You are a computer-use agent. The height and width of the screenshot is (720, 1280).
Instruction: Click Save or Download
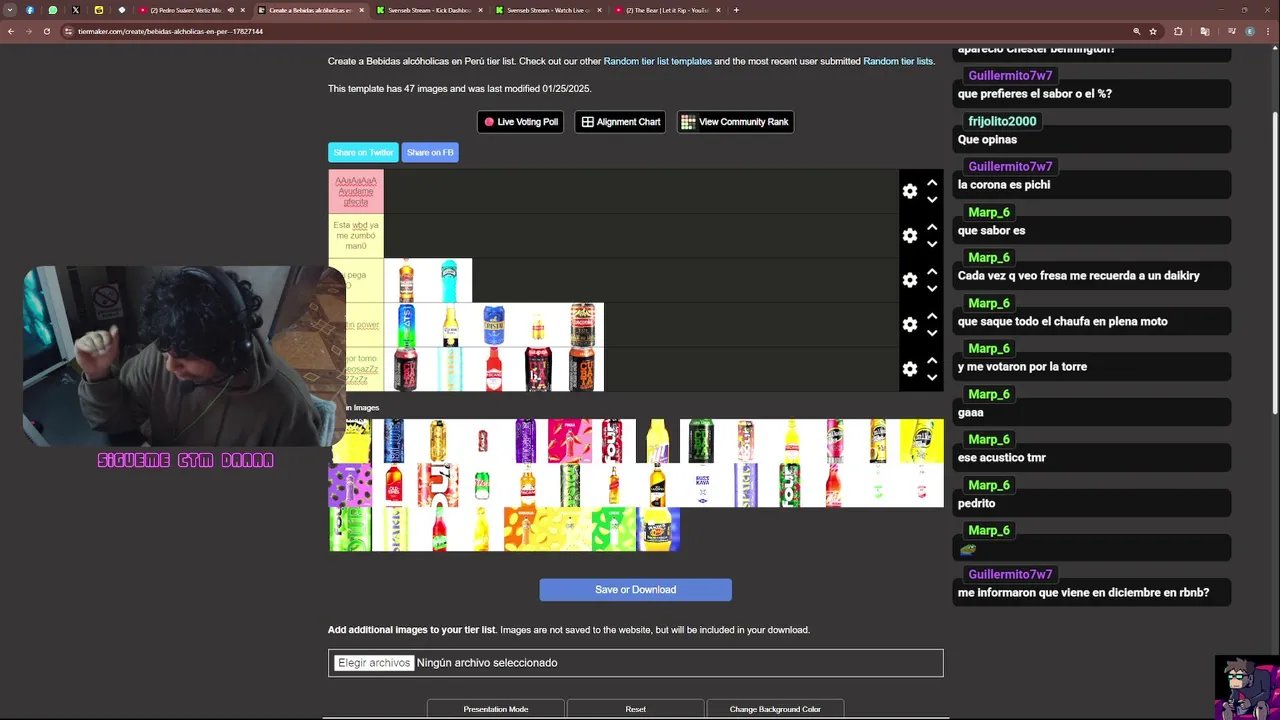coord(635,590)
